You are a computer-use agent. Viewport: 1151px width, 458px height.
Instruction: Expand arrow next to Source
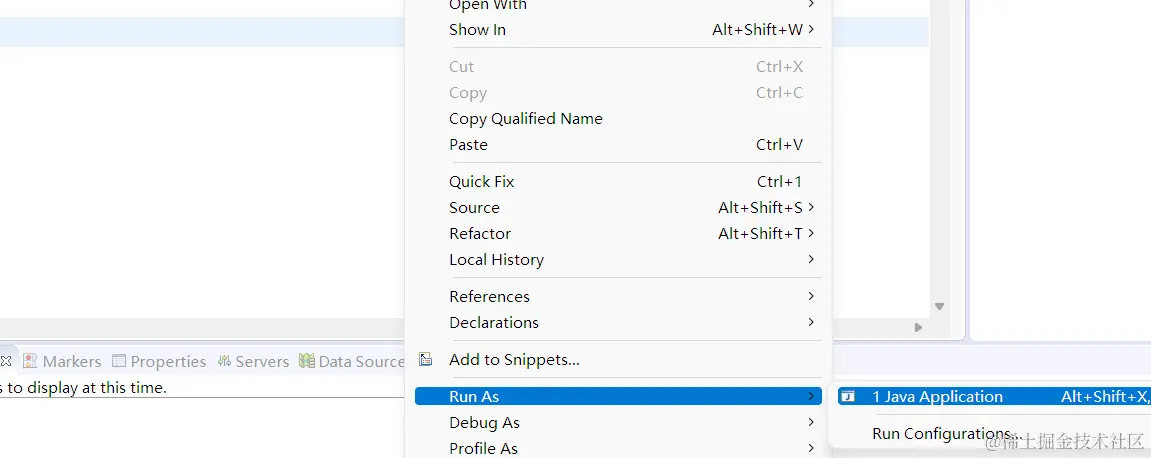(x=811, y=207)
